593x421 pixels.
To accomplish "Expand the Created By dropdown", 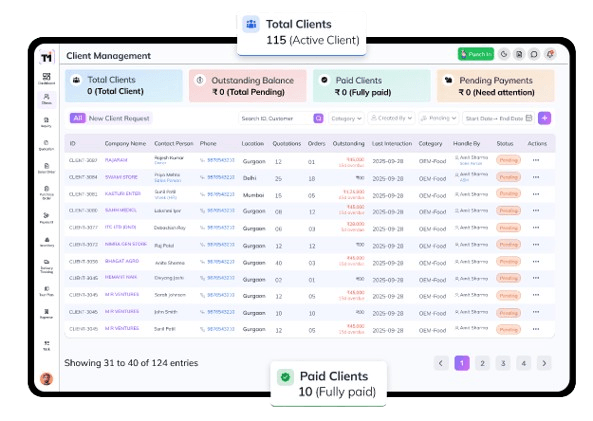I will tap(391, 118).
